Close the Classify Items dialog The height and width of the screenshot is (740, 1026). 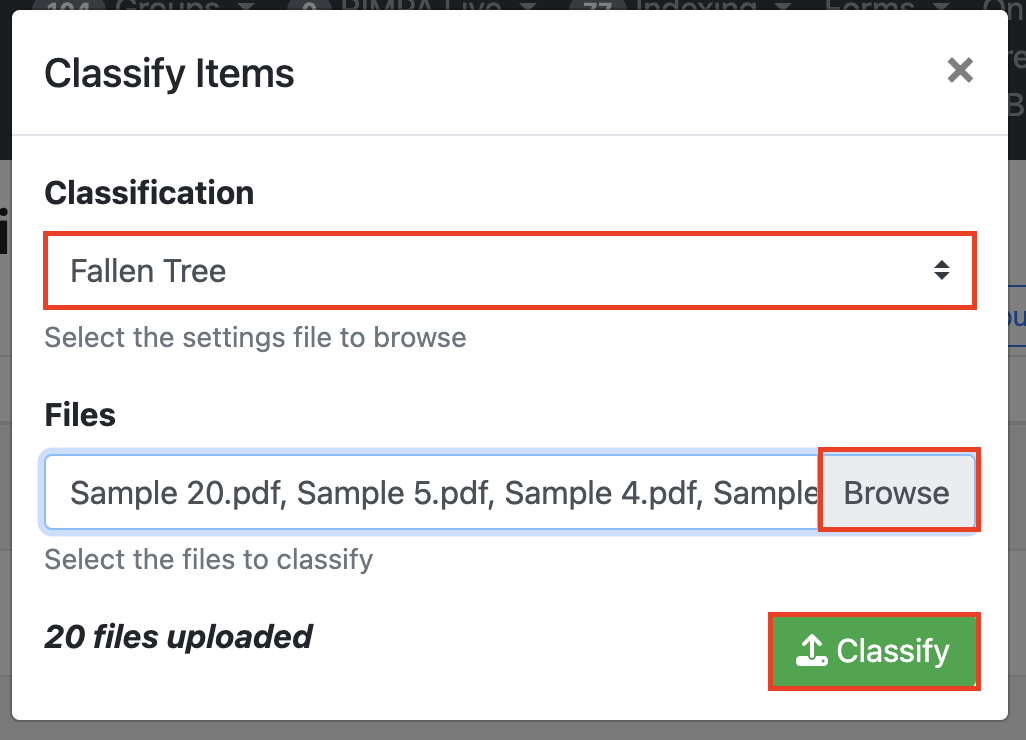(x=960, y=71)
